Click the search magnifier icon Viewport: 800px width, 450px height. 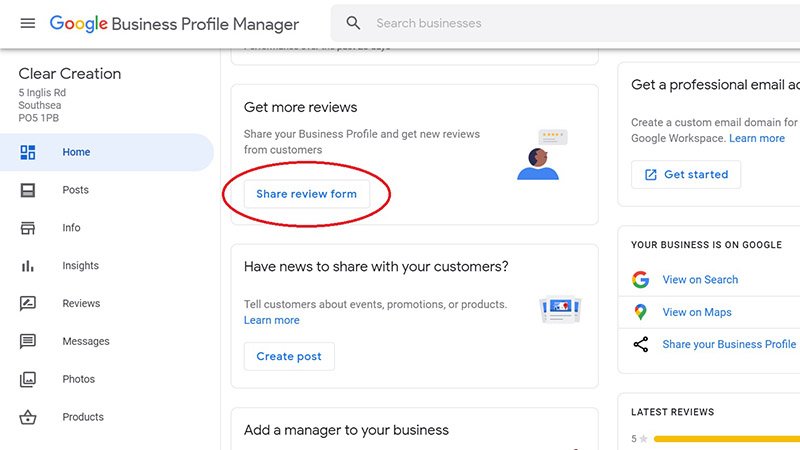coord(353,23)
